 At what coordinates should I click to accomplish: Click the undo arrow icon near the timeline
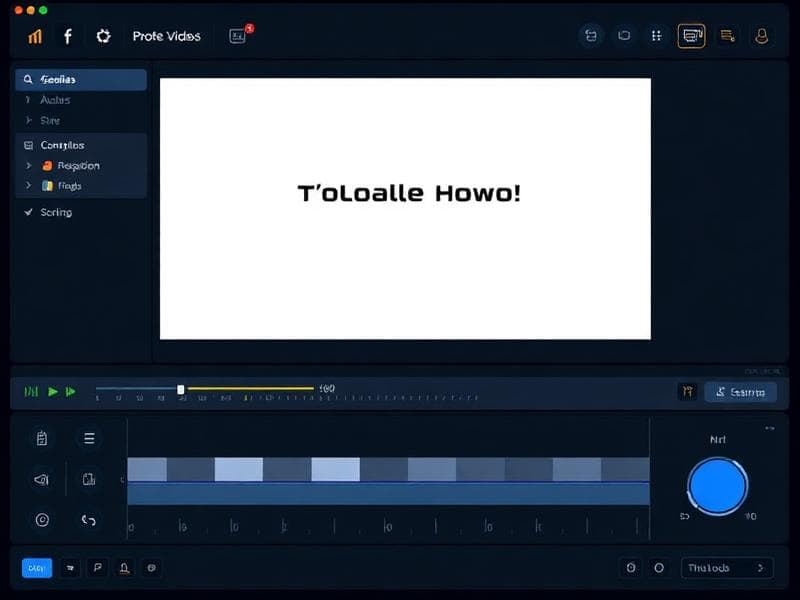(90, 521)
